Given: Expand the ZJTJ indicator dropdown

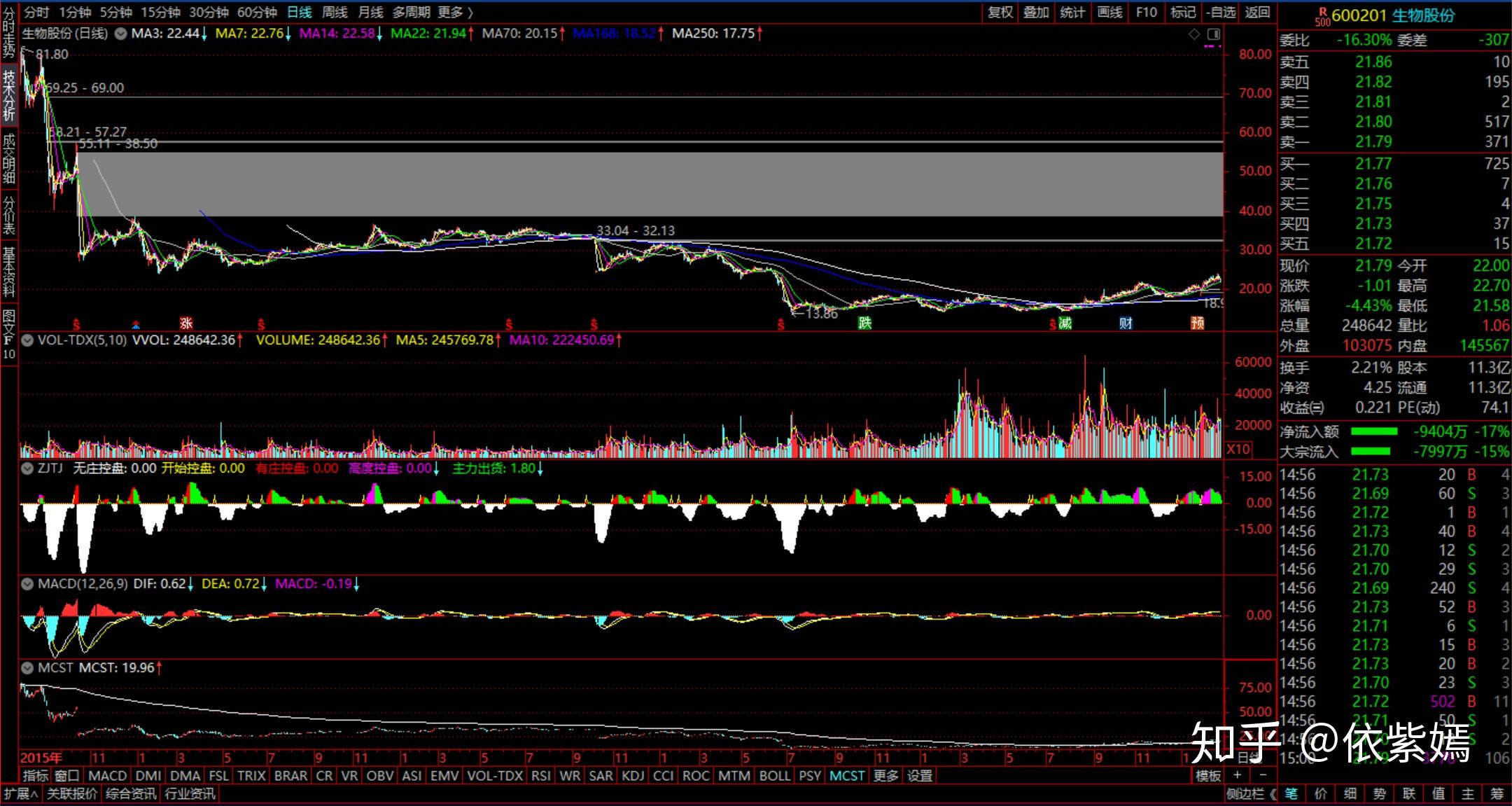Looking at the screenshot, I should [x=27, y=468].
